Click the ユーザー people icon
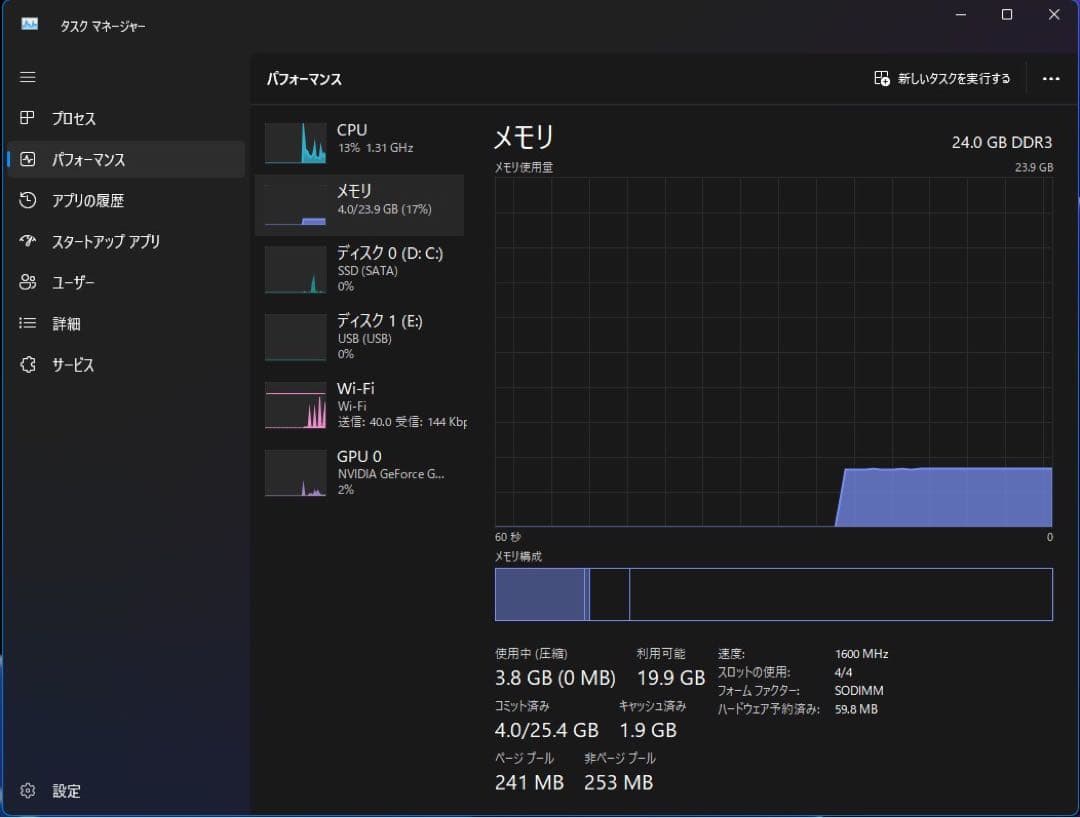1080x818 pixels. tap(28, 283)
